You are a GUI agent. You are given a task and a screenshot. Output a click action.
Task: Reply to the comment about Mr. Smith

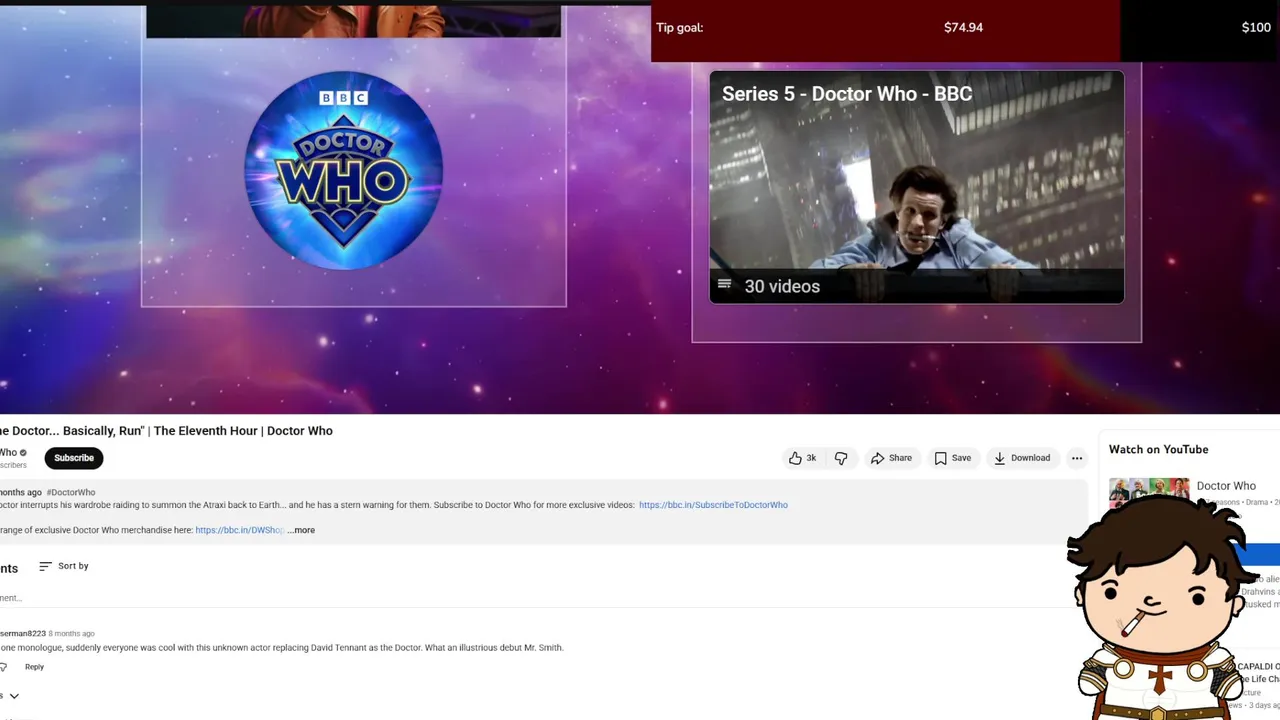34,667
